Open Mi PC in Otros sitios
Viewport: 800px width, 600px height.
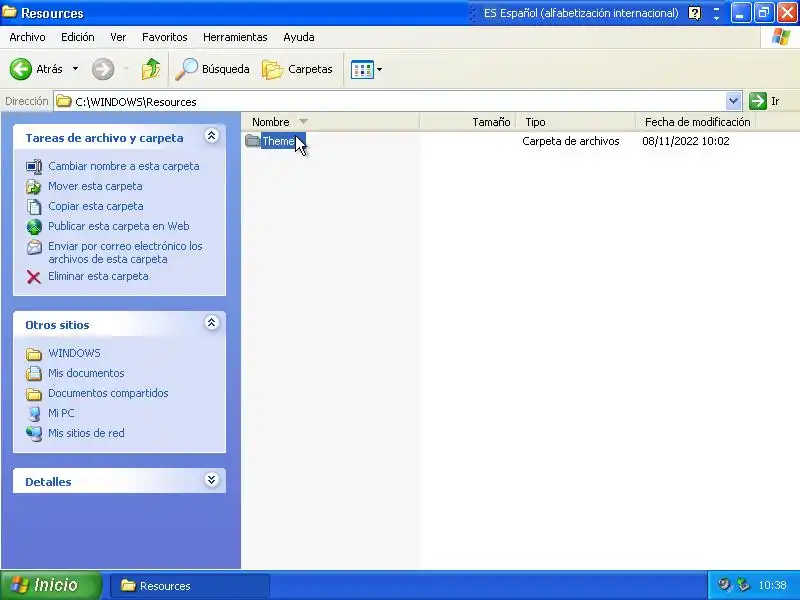pos(61,413)
